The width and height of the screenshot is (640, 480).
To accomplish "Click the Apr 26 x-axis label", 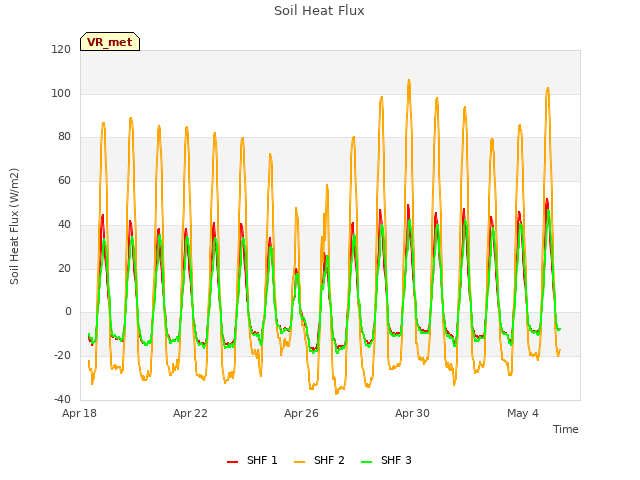I will tap(301, 413).
